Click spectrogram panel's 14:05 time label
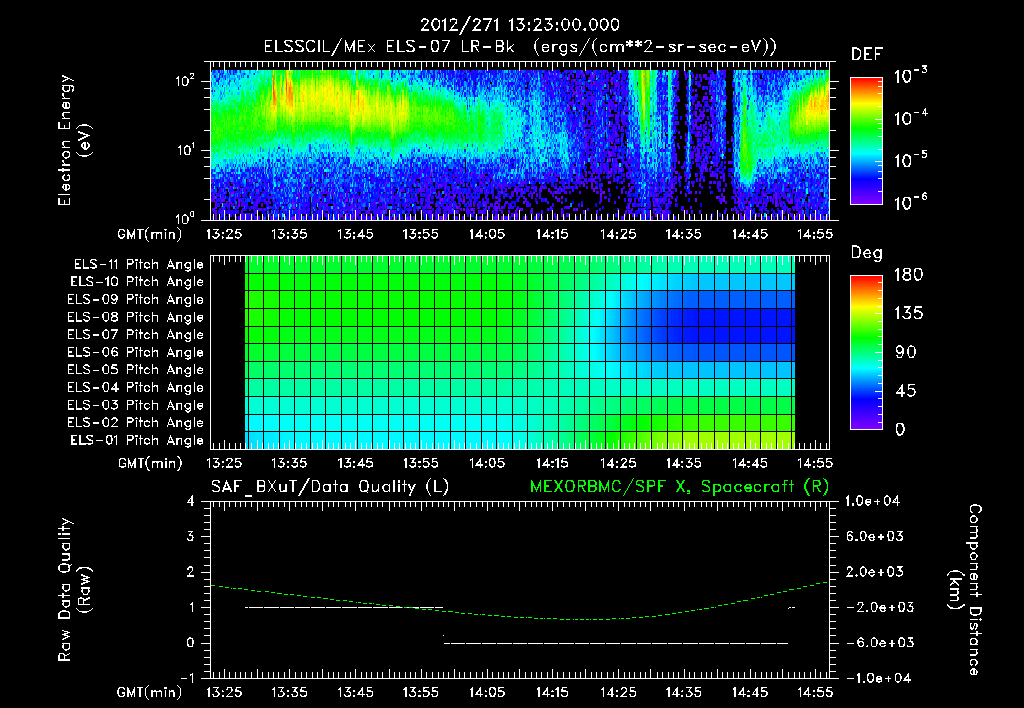 point(487,234)
